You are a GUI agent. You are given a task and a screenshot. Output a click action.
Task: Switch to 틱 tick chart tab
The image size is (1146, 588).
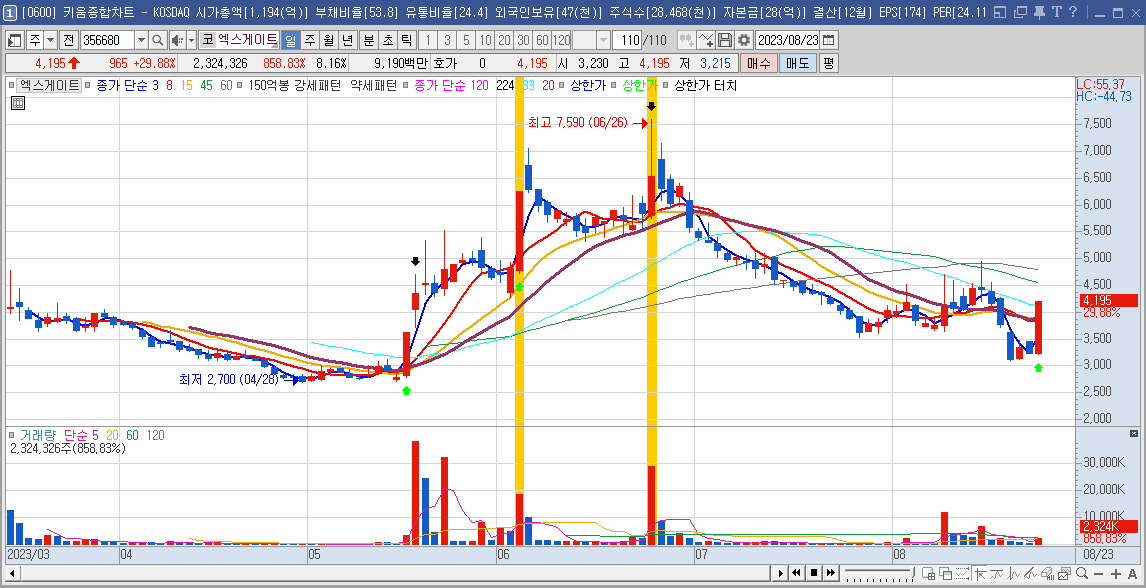pos(407,39)
